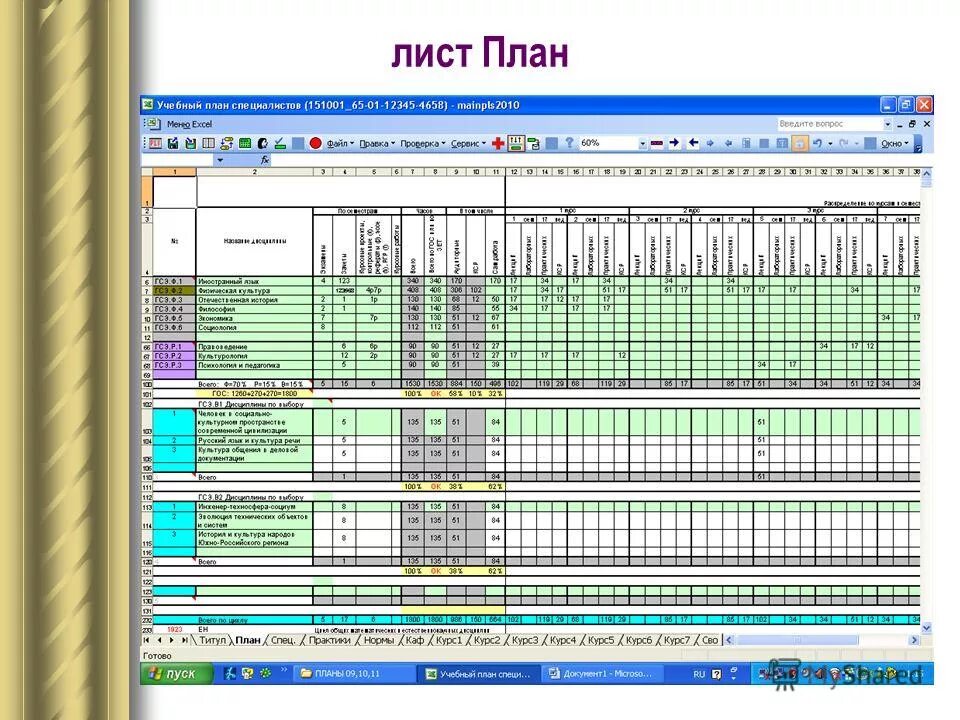Image resolution: width=960 pixels, height=720 pixels.
Task: Open the zoom level 60% dropdown
Action: tap(643, 143)
